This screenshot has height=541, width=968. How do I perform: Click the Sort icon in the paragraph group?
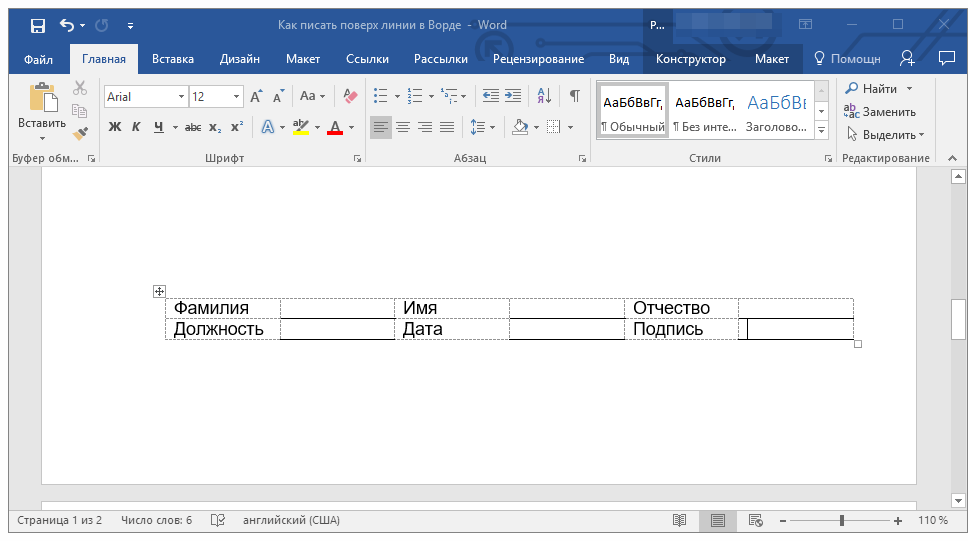click(544, 96)
